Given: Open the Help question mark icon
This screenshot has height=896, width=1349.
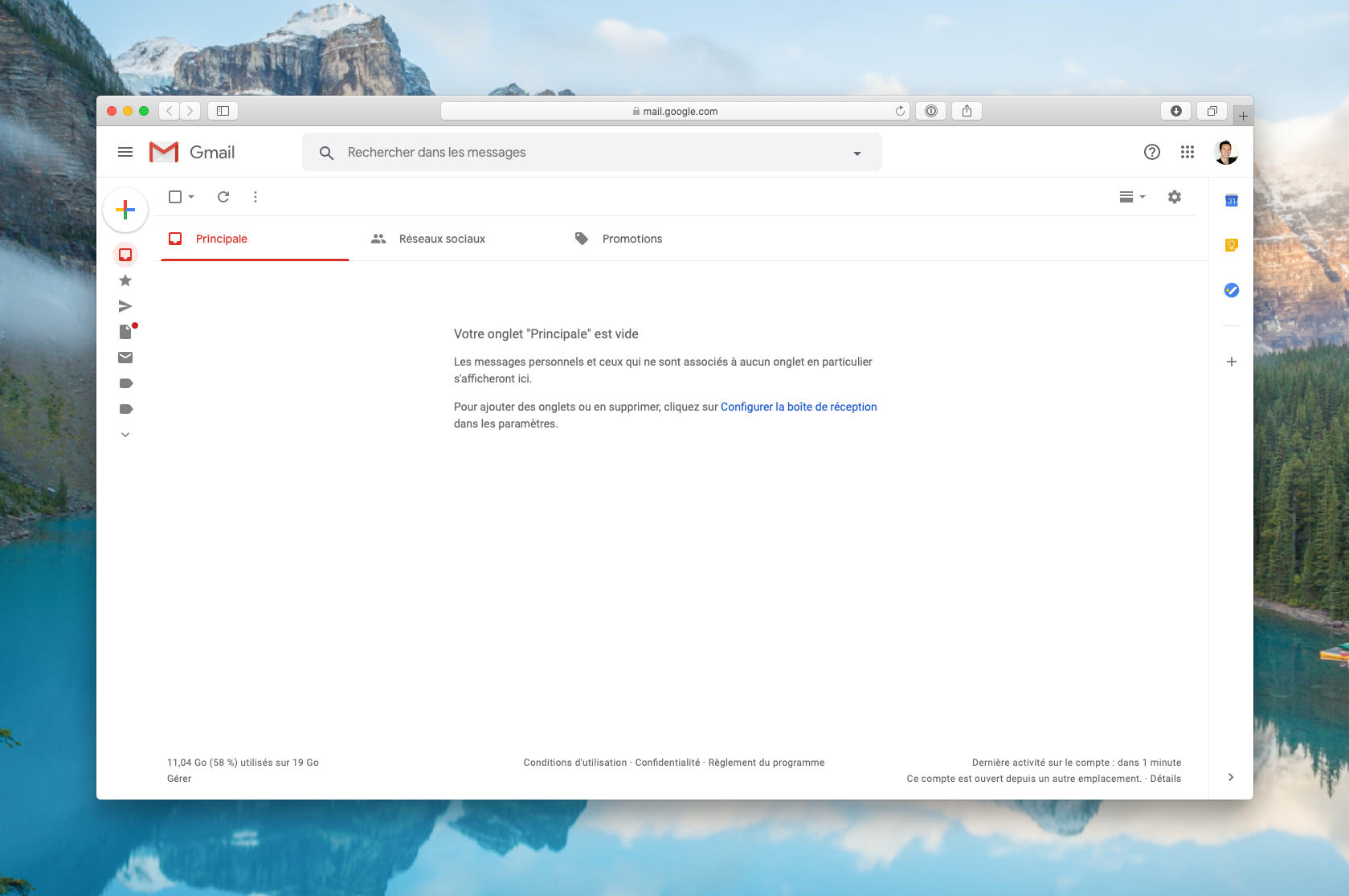Looking at the screenshot, I should tap(1152, 152).
